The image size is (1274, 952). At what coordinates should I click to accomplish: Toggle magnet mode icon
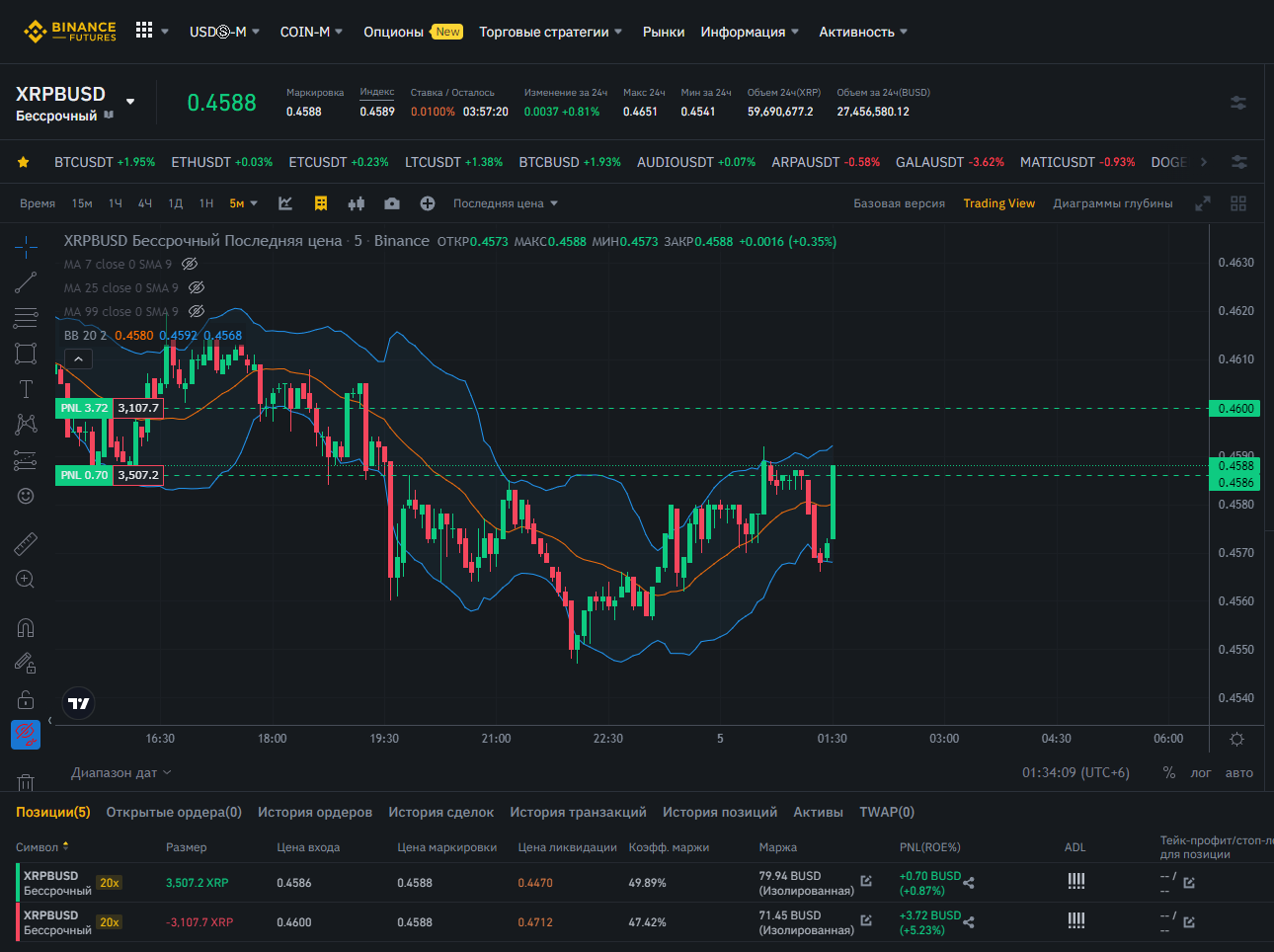point(26,627)
